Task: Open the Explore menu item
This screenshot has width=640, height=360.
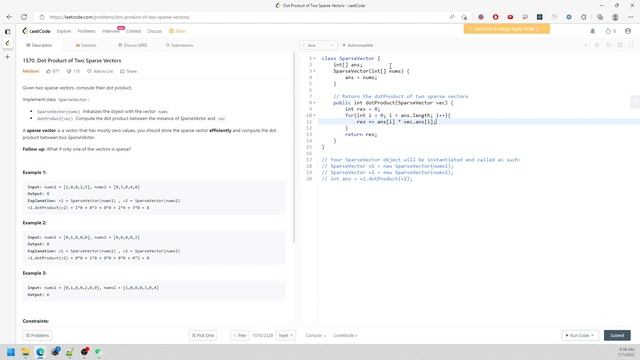Action: [x=64, y=31]
